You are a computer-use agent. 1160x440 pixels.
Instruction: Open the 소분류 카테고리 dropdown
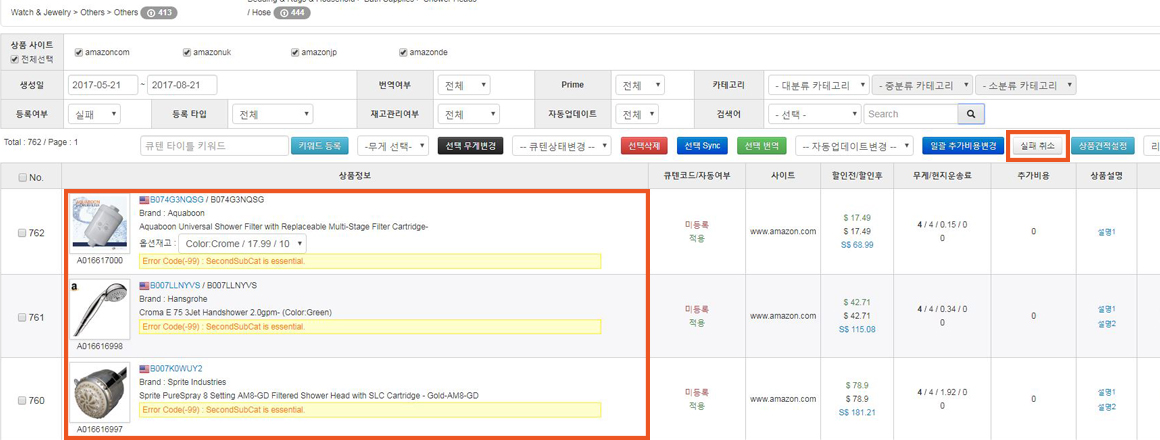coord(1025,85)
